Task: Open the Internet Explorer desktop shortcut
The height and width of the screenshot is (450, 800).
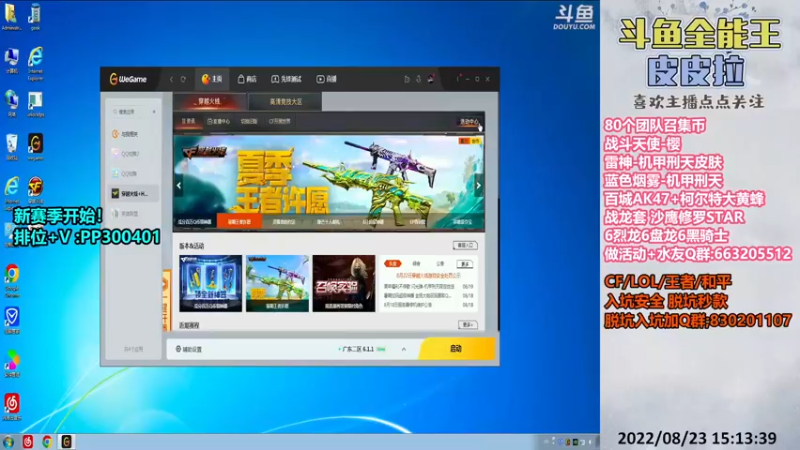Action: click(35, 63)
